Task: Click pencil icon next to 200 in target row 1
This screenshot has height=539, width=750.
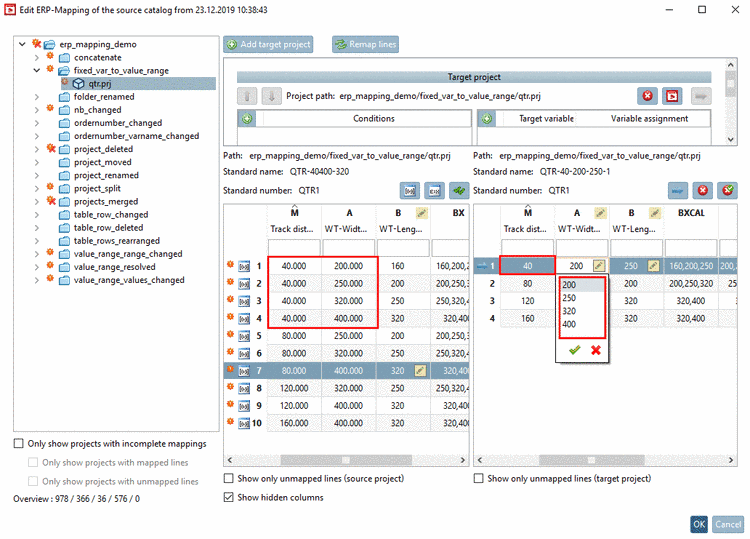Action: [598, 266]
